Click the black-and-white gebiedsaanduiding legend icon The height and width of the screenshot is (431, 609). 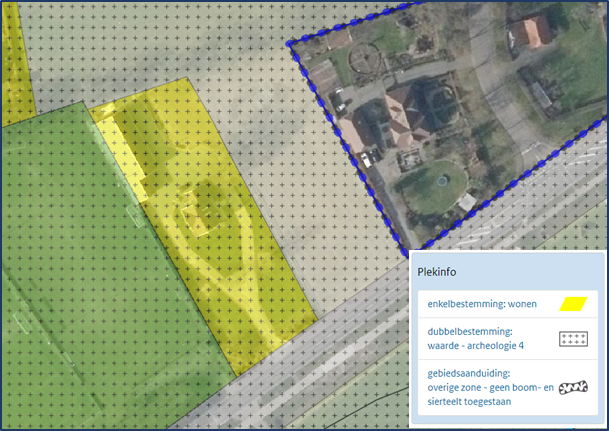tap(573, 388)
